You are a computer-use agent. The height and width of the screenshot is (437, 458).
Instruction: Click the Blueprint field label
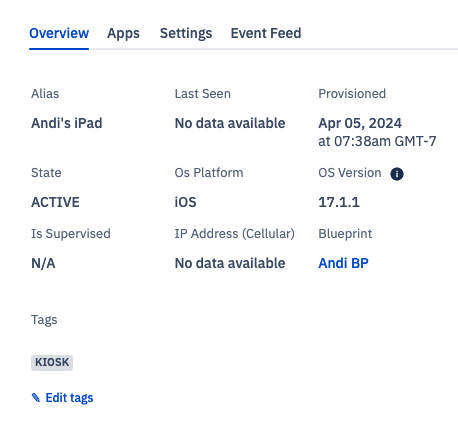[x=345, y=234]
